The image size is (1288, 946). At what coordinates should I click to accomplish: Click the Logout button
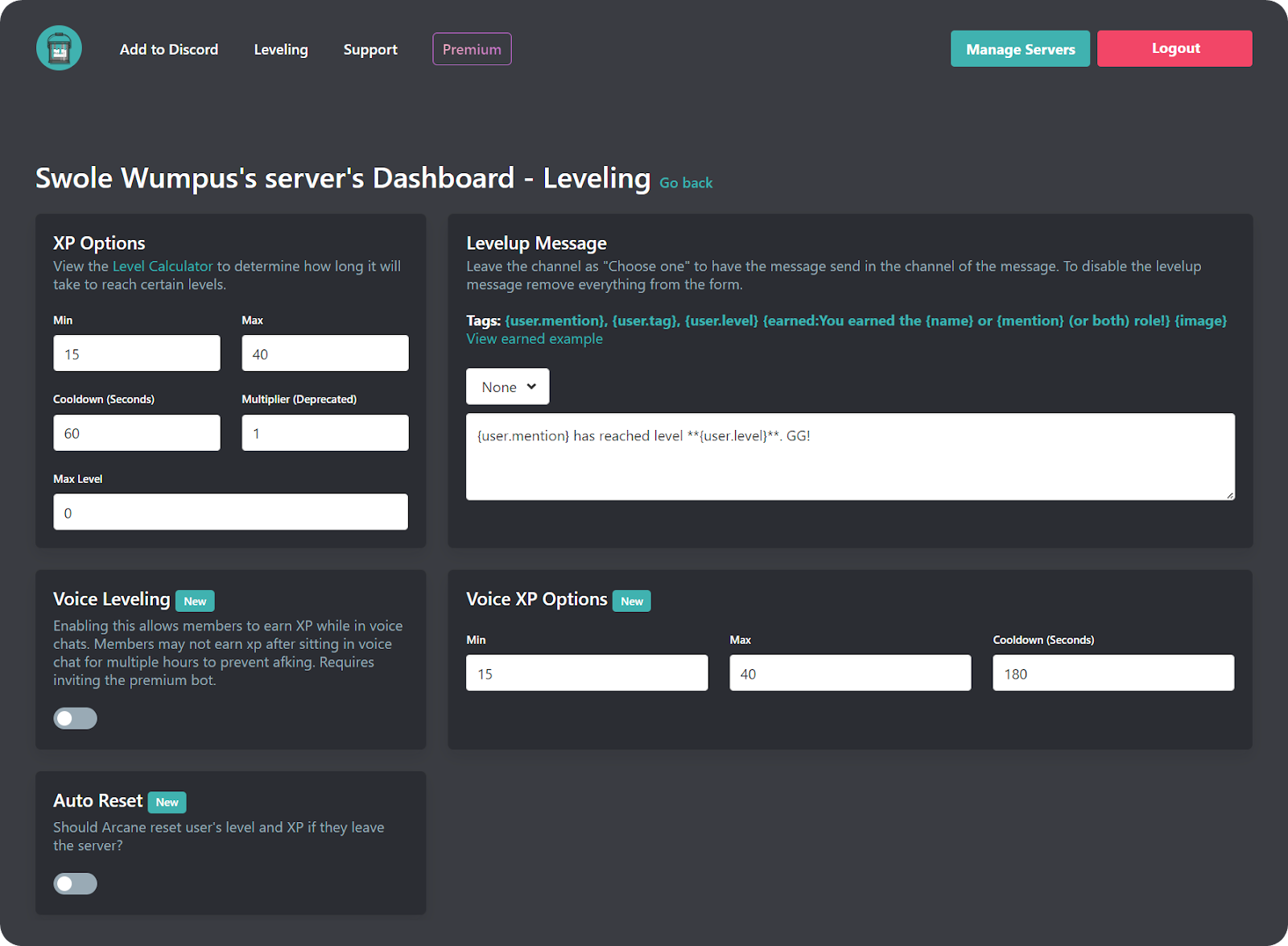tap(1174, 48)
